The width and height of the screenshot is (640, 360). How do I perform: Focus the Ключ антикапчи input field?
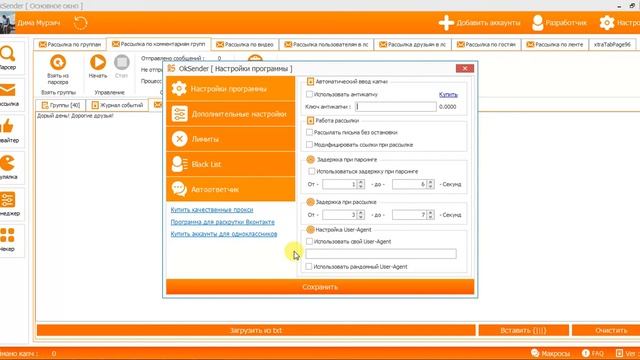(396, 107)
